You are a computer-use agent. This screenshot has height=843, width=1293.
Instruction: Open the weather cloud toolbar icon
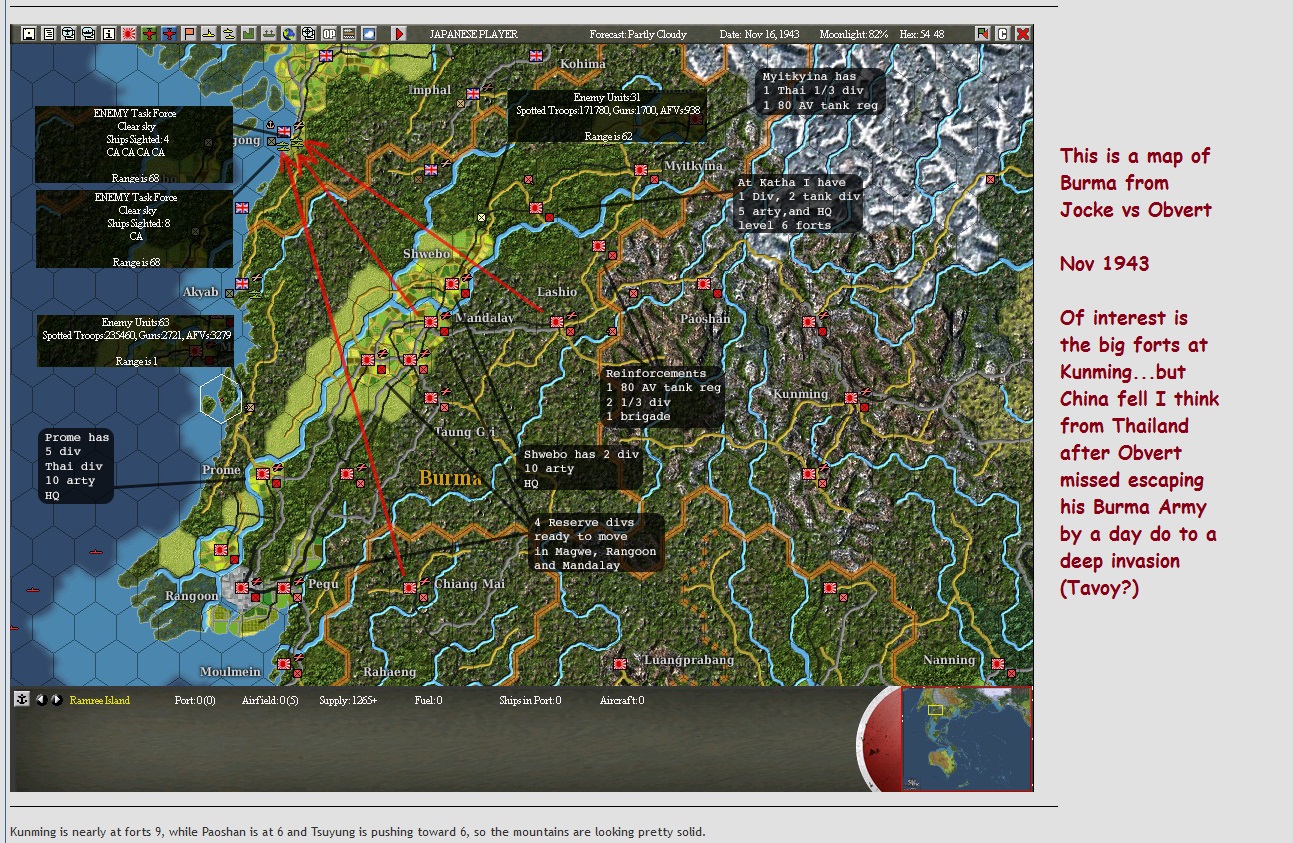click(x=368, y=34)
